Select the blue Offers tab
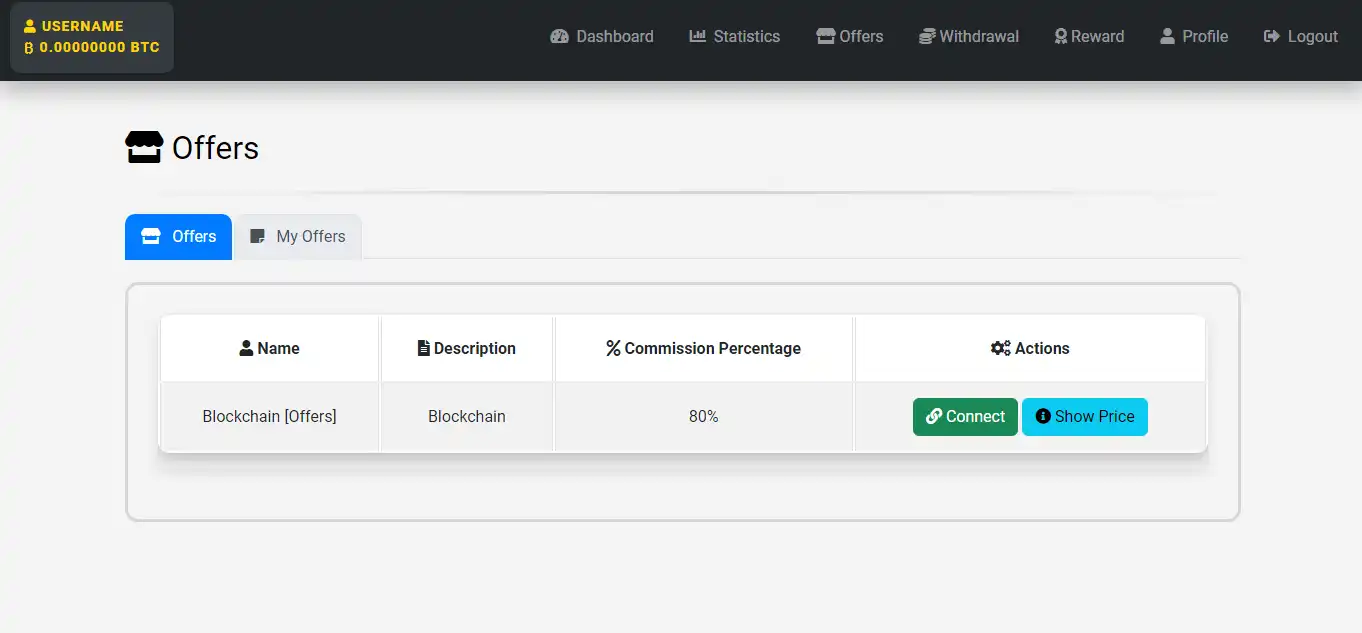This screenshot has width=1362, height=633. tap(179, 237)
